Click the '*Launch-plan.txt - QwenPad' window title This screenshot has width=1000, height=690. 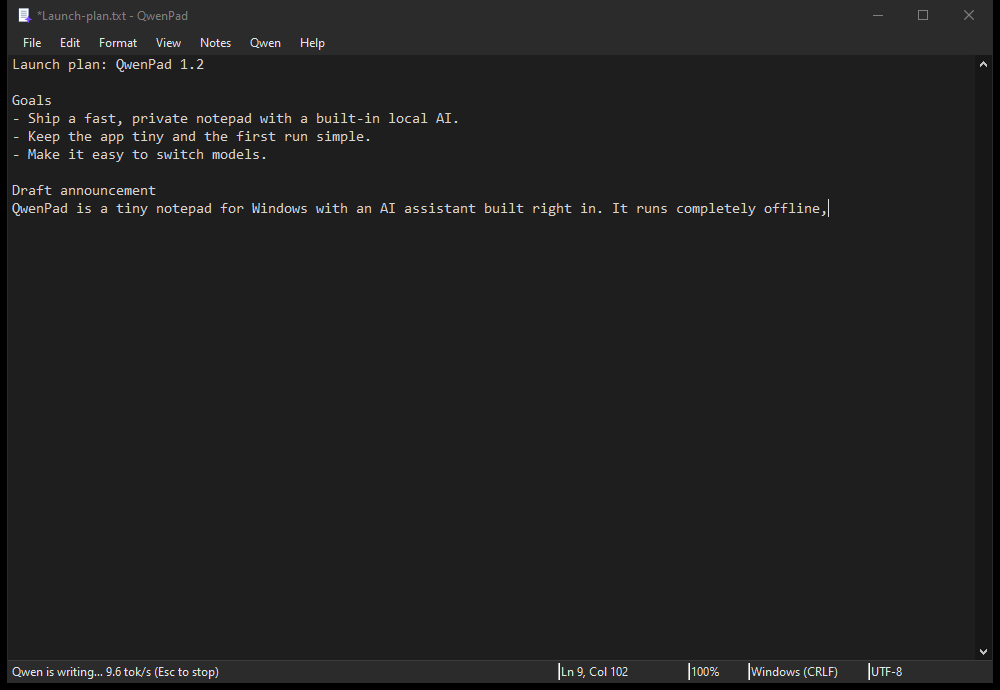click(112, 15)
